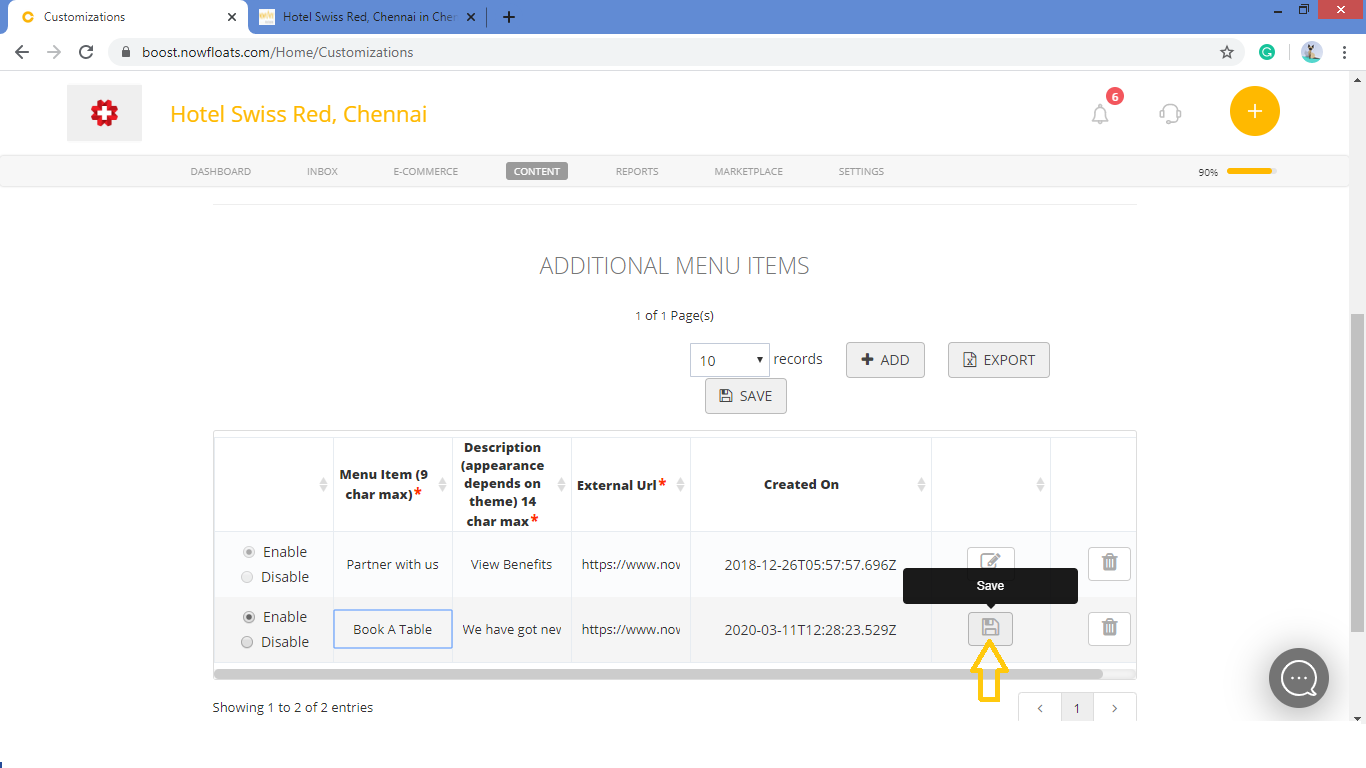This screenshot has height=768, width=1366.
Task: Open the Inbox menu
Action: click(x=322, y=171)
